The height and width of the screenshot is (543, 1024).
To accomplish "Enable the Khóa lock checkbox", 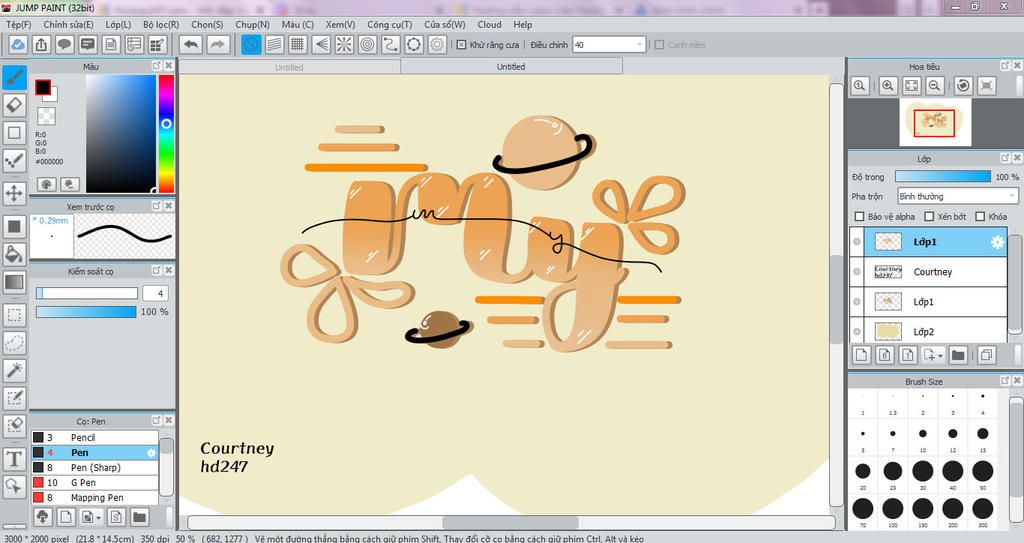I will (980, 216).
